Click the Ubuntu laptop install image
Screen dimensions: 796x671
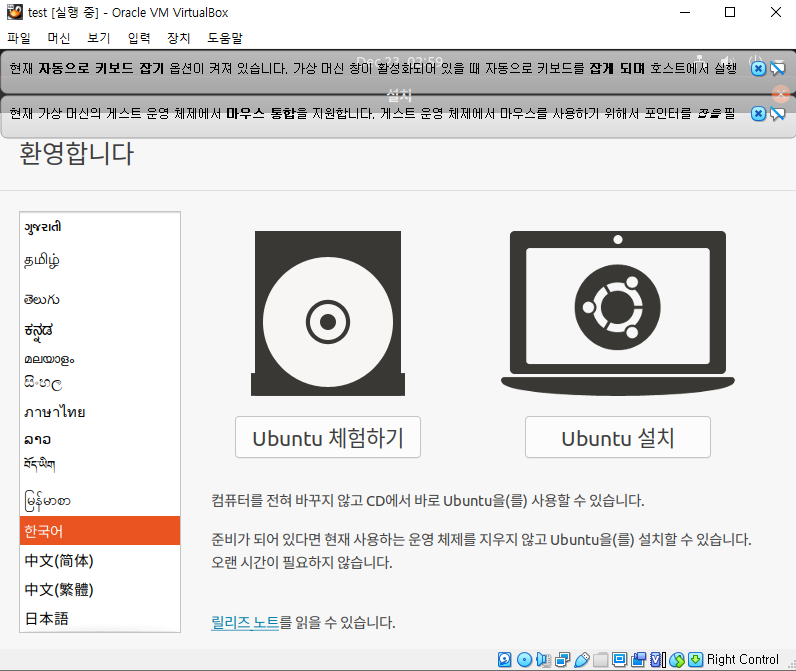618,313
